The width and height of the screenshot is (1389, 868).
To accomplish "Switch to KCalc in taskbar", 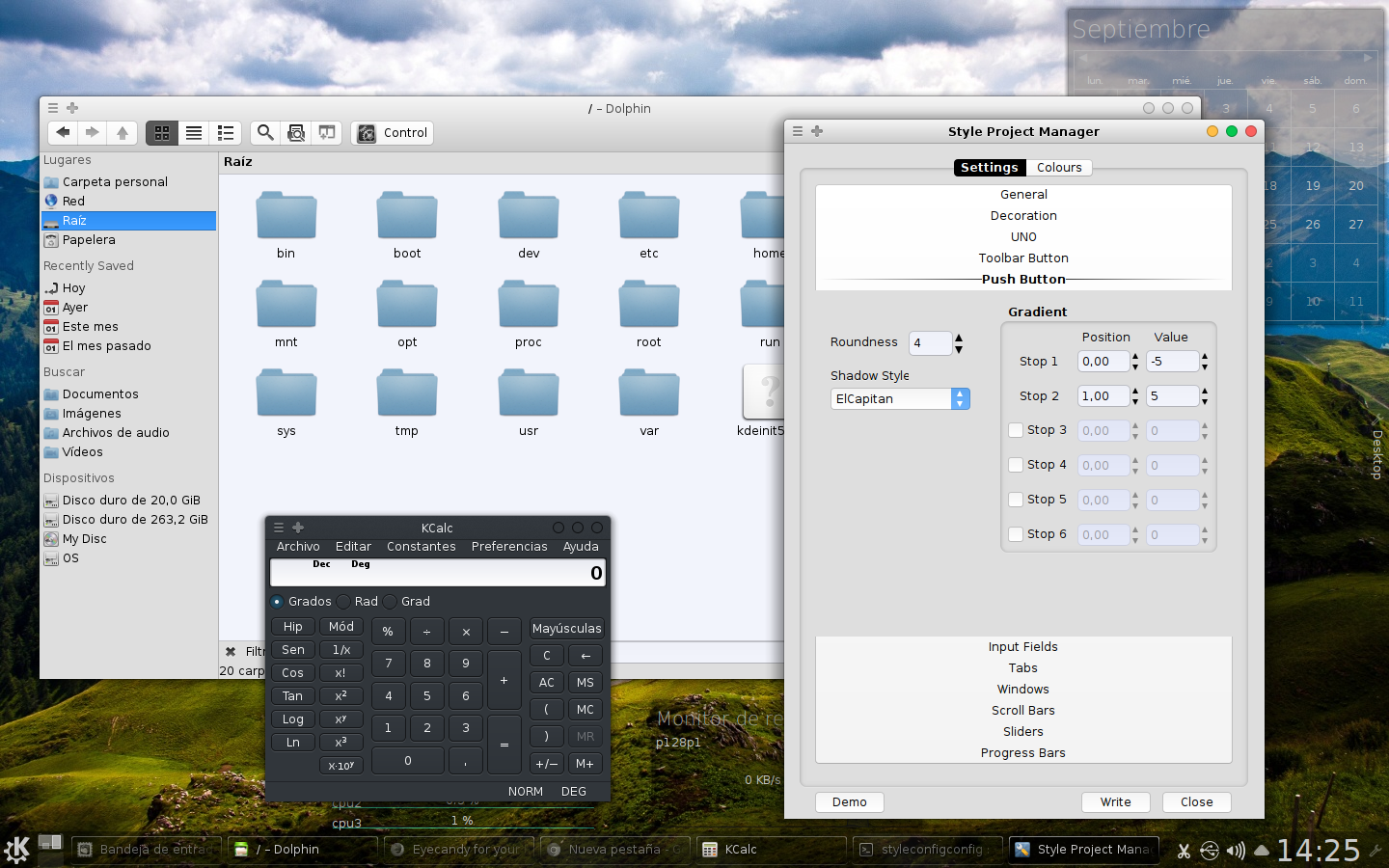I will [772, 850].
